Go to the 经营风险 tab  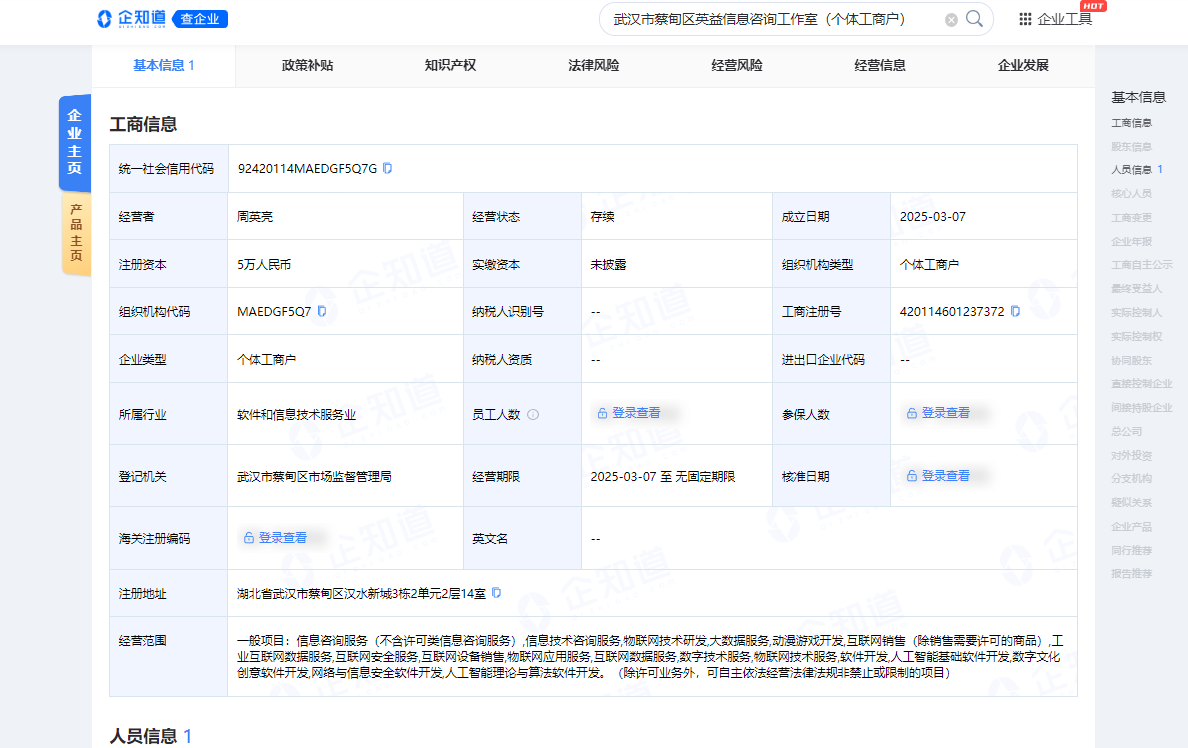[x=737, y=66]
